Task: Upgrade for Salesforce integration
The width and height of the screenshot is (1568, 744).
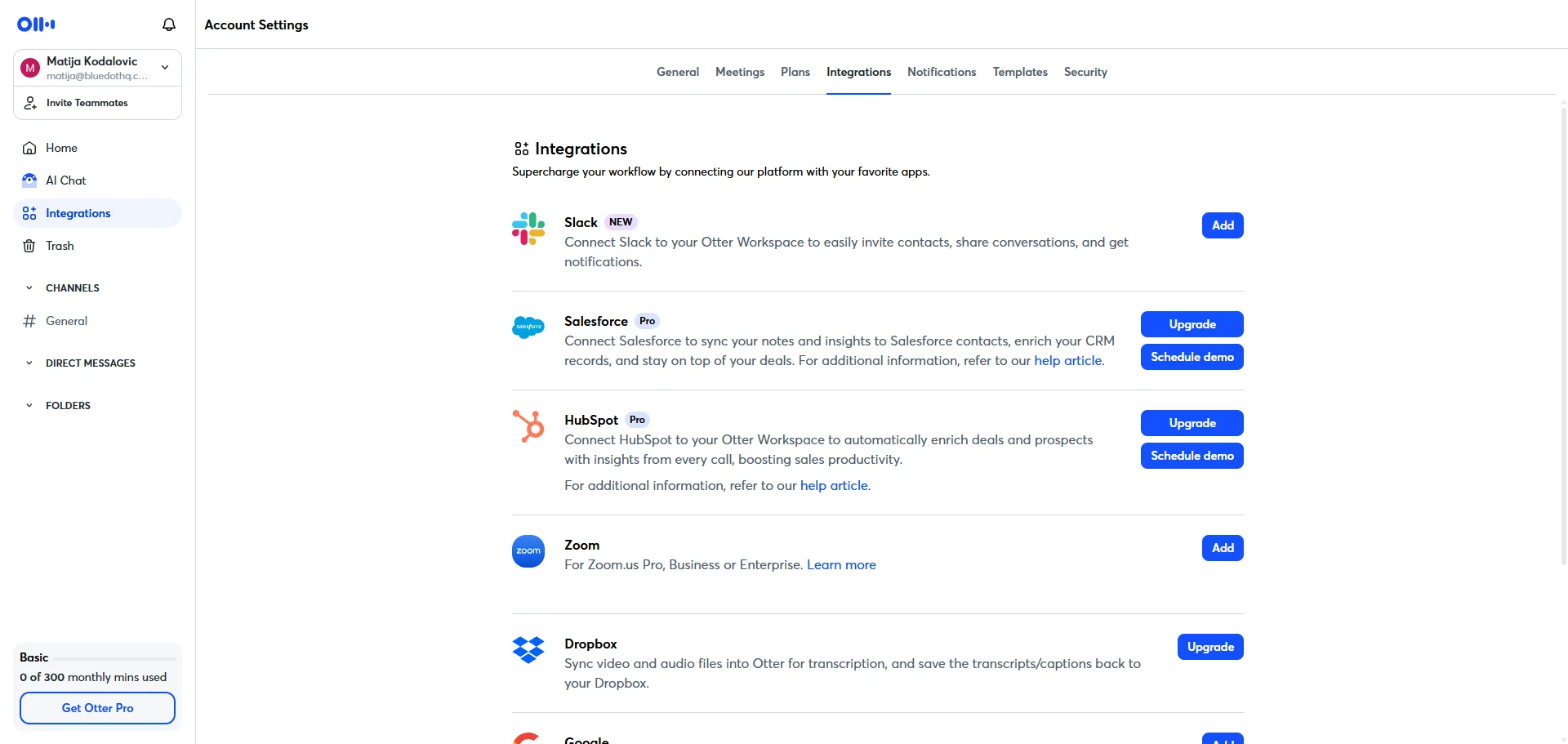Action: pos(1192,324)
